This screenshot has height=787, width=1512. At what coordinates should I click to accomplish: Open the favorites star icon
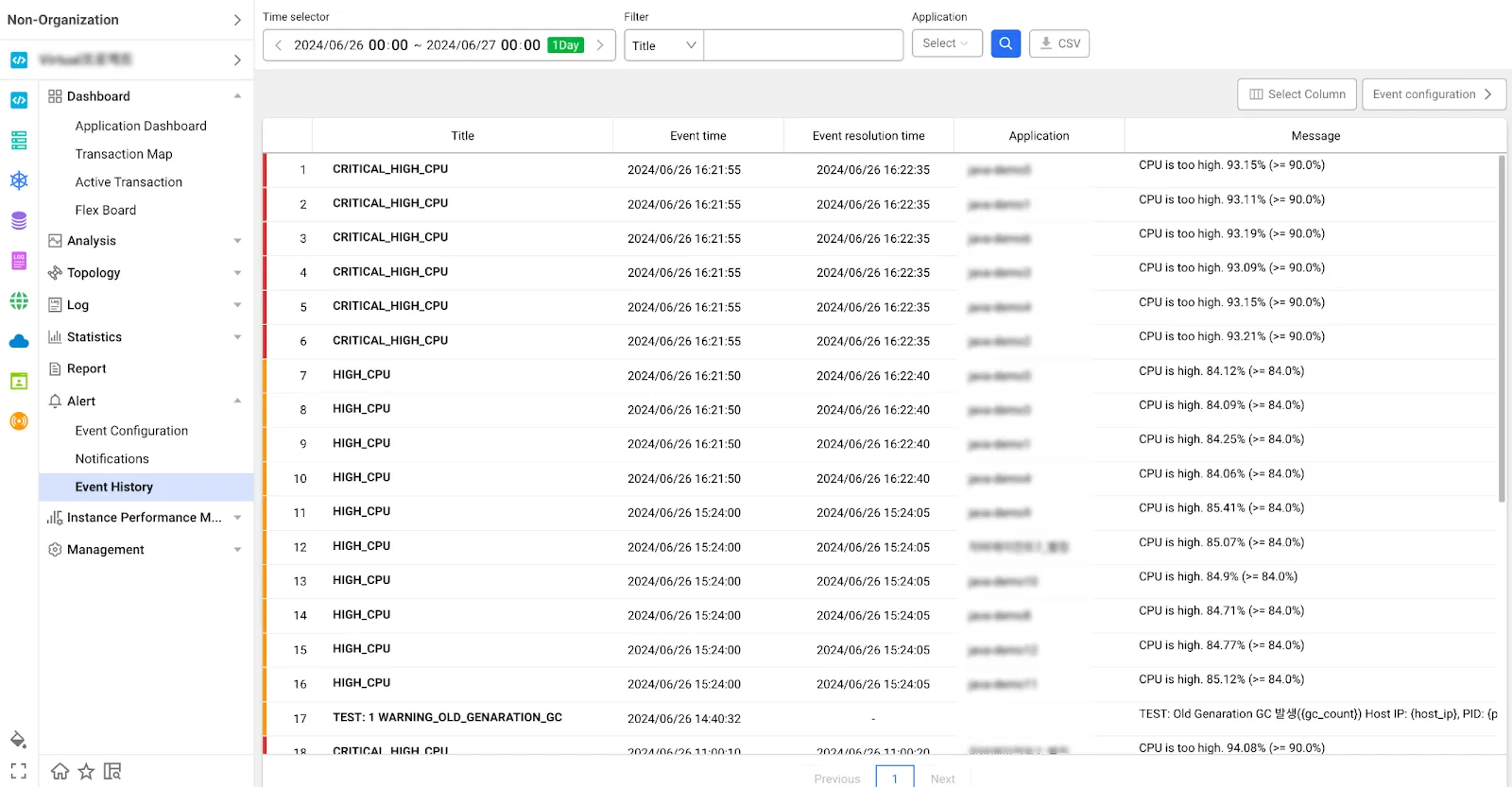[86, 771]
